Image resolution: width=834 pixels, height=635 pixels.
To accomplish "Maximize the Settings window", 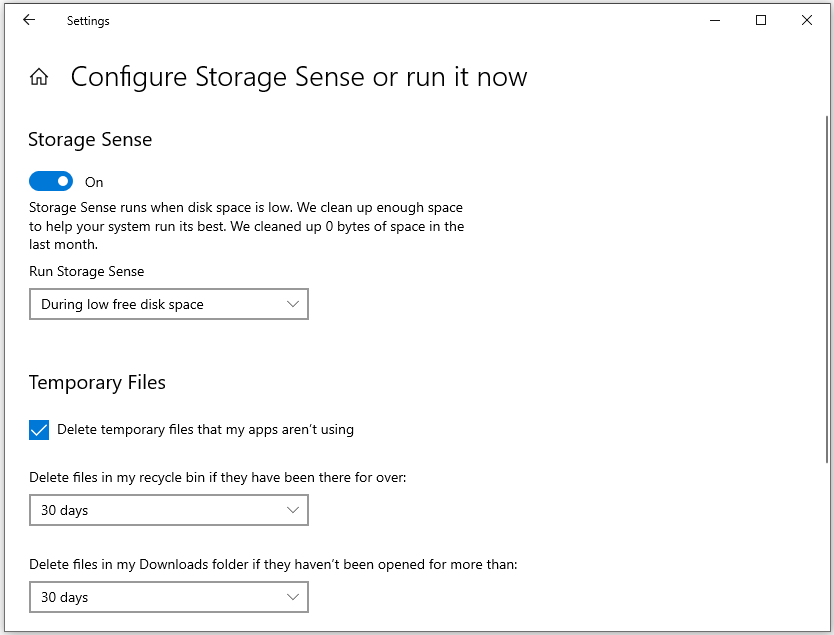I will tap(760, 20).
